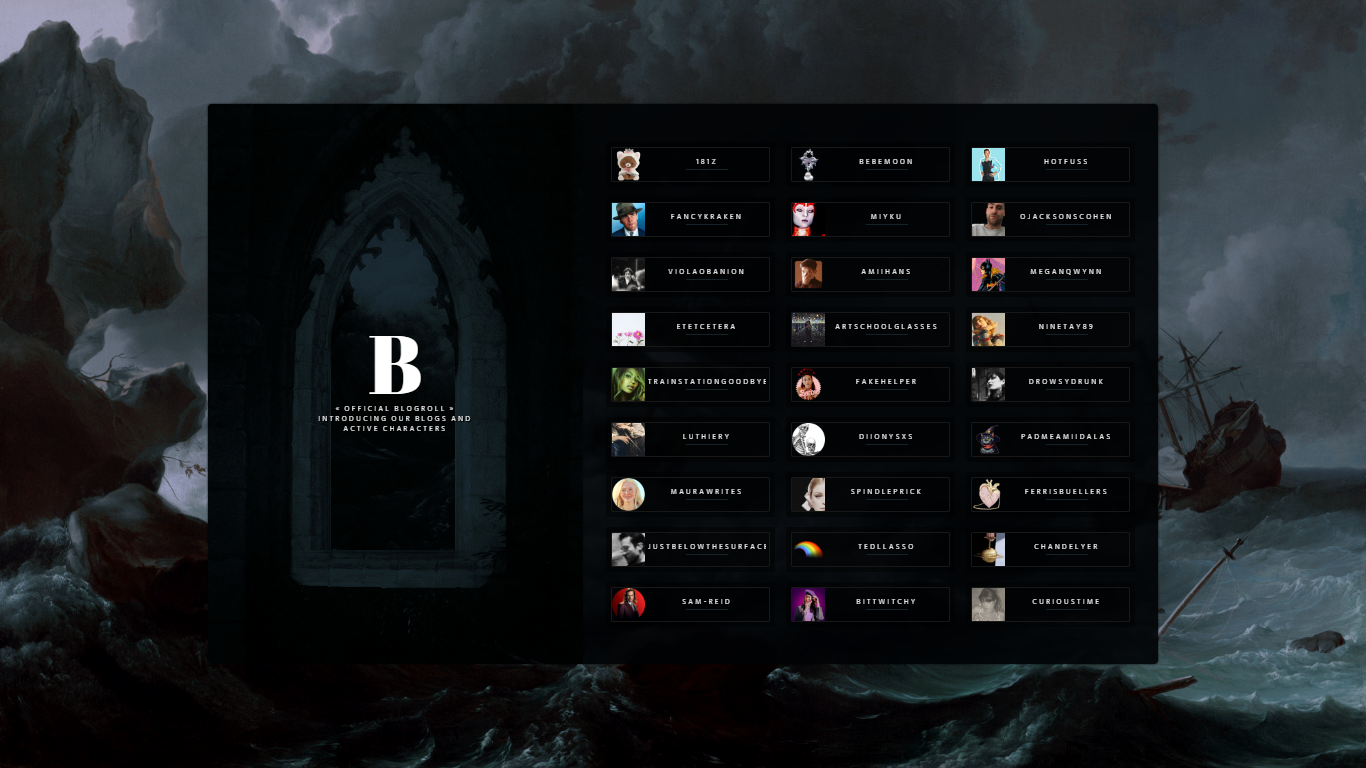1366x768 pixels.
Task: Click the MEGANQWYNN pink avatar
Action: pos(988,274)
